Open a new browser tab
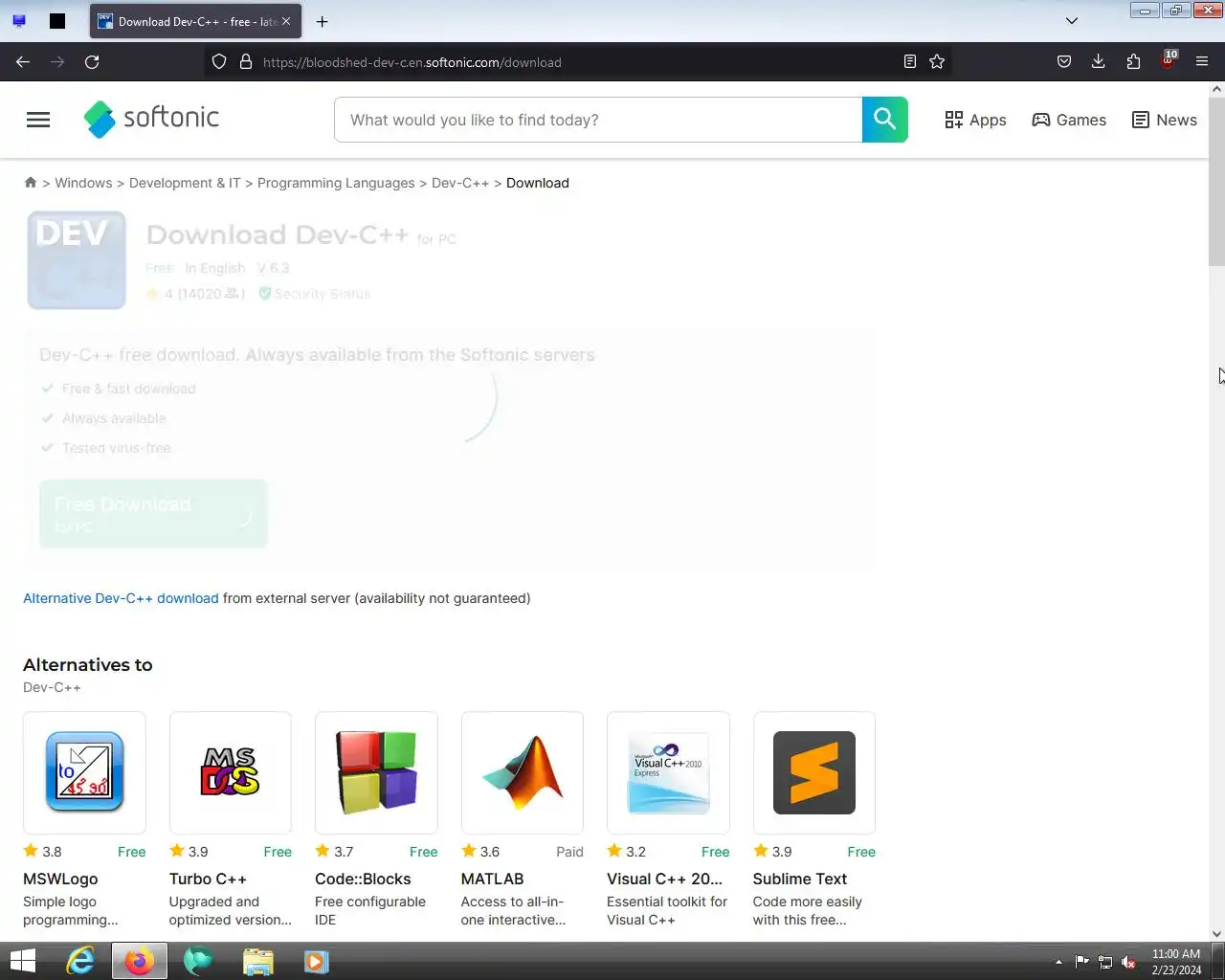Screen dimensions: 1225x980 323,21
